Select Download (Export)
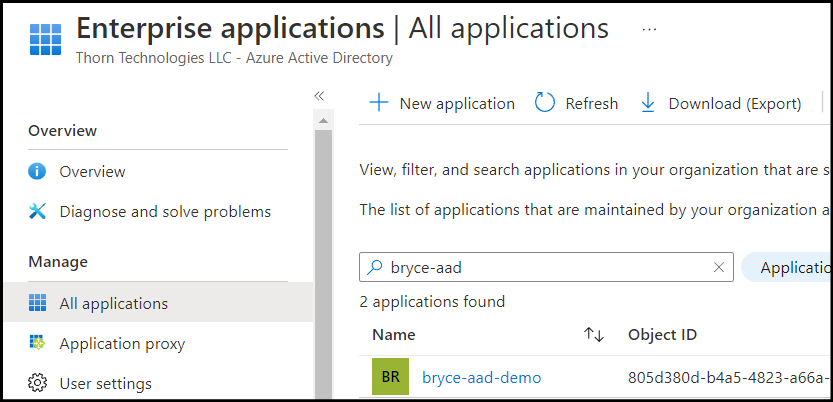 pyautogui.click(x=735, y=104)
